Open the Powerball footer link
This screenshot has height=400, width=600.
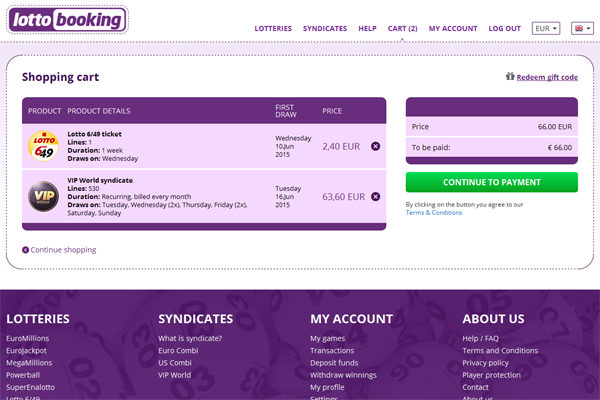pos(23,375)
